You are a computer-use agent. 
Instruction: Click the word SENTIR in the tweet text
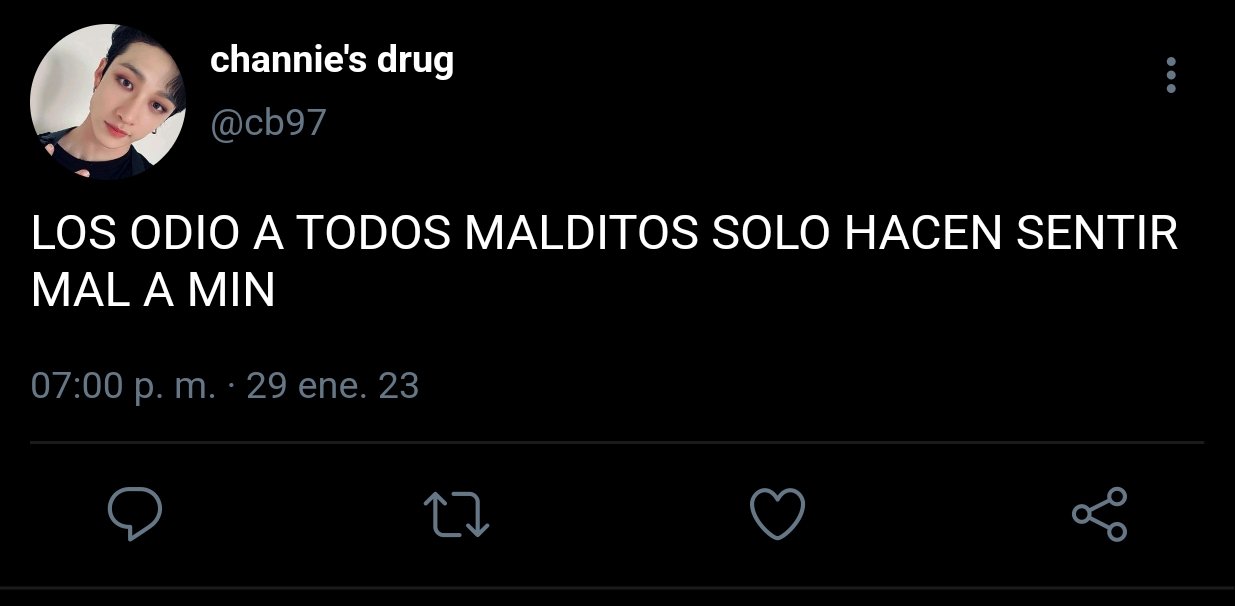point(1097,236)
